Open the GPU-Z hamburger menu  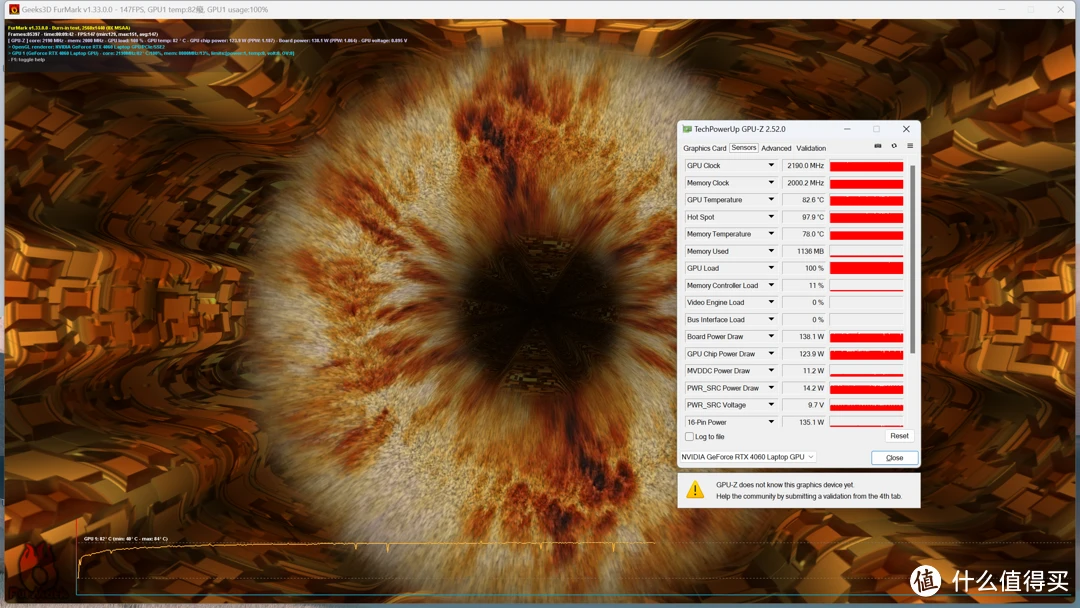click(x=910, y=146)
